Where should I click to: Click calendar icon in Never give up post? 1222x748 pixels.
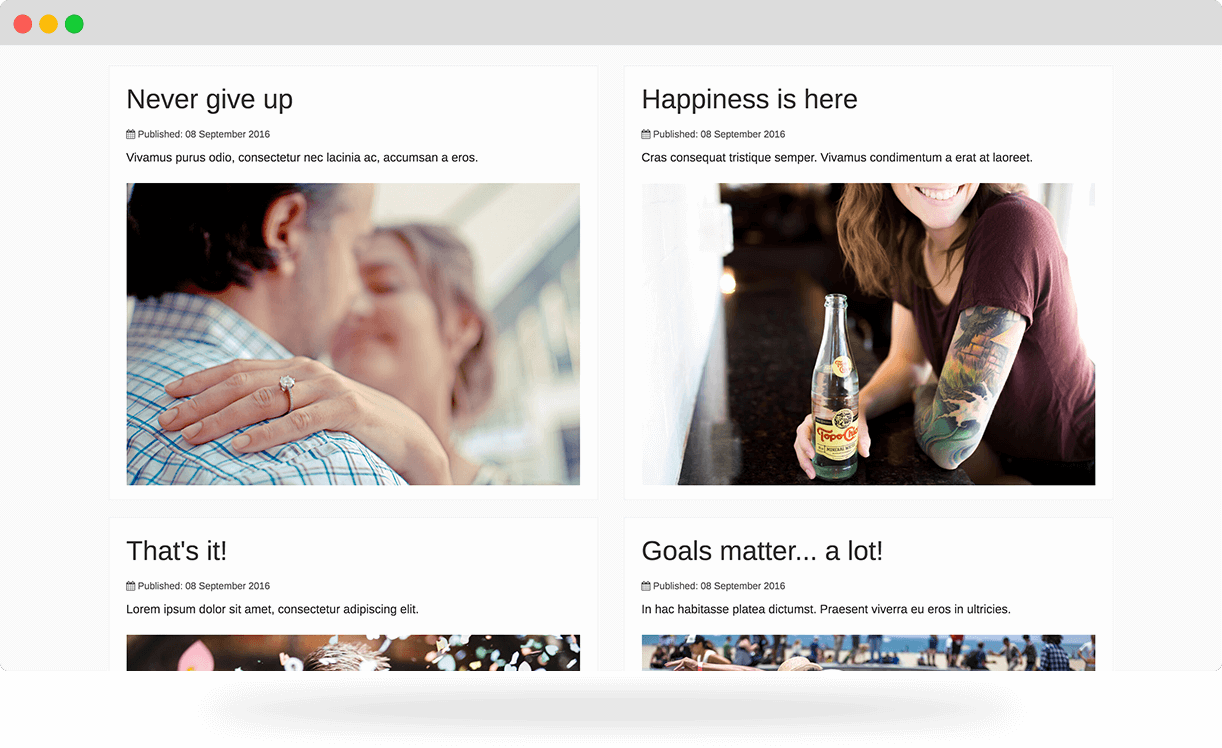(x=131, y=134)
